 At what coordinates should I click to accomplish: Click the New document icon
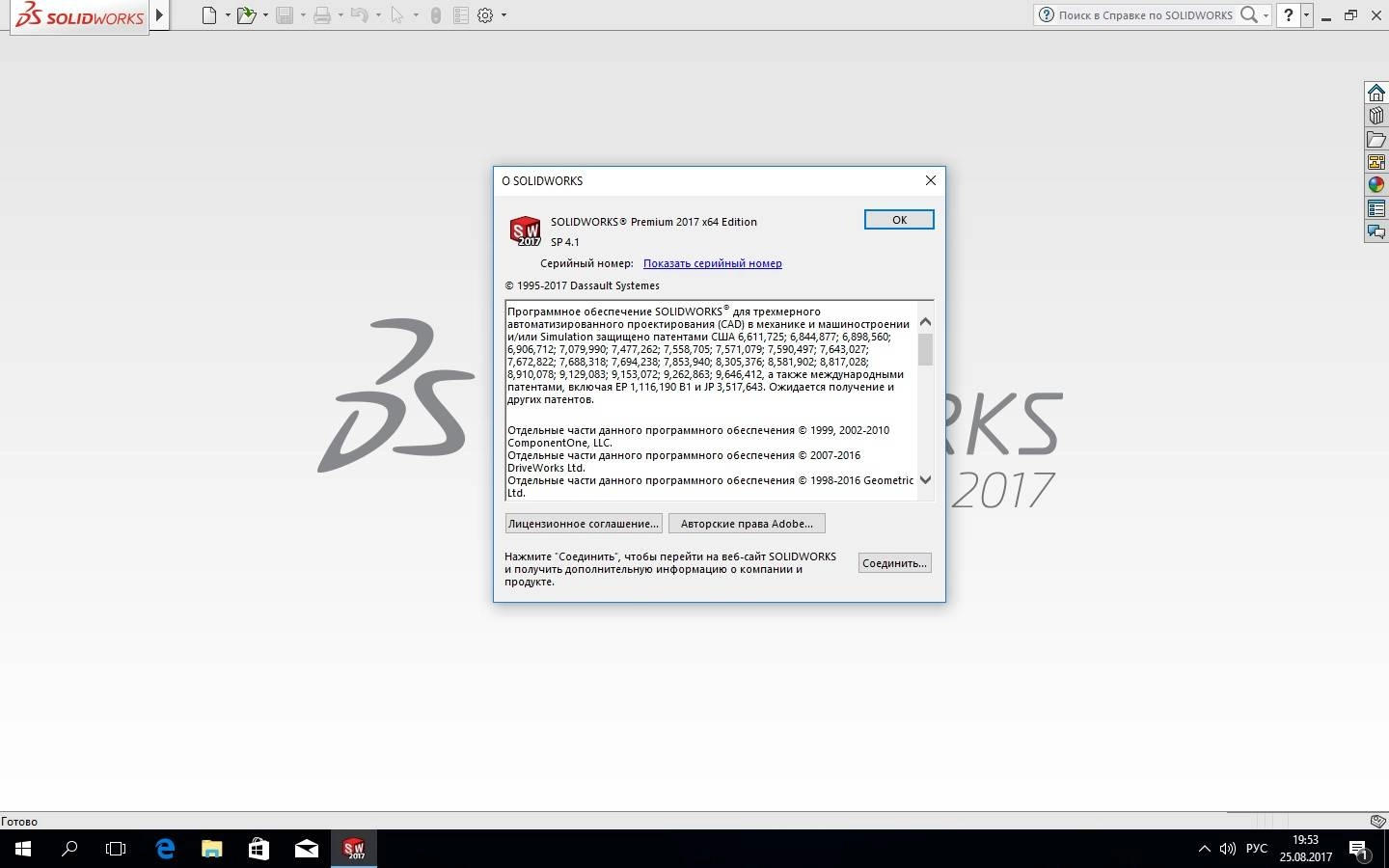point(208,15)
